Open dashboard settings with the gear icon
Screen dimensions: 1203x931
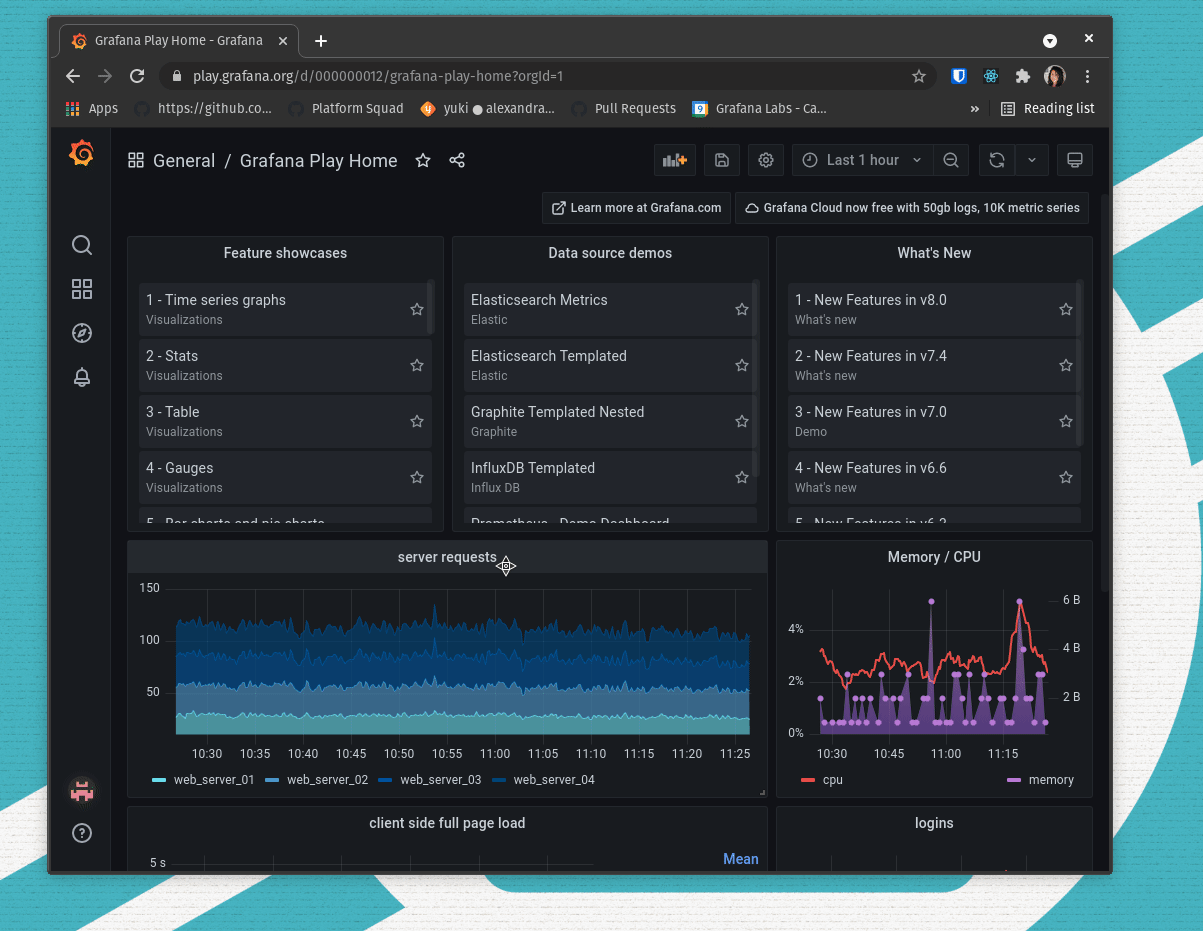[766, 160]
